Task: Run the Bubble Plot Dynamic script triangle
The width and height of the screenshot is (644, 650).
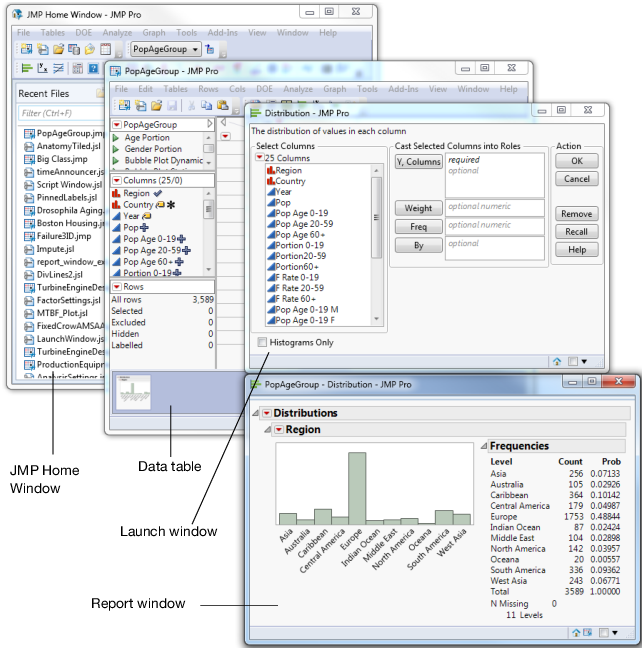Action: coord(116,160)
